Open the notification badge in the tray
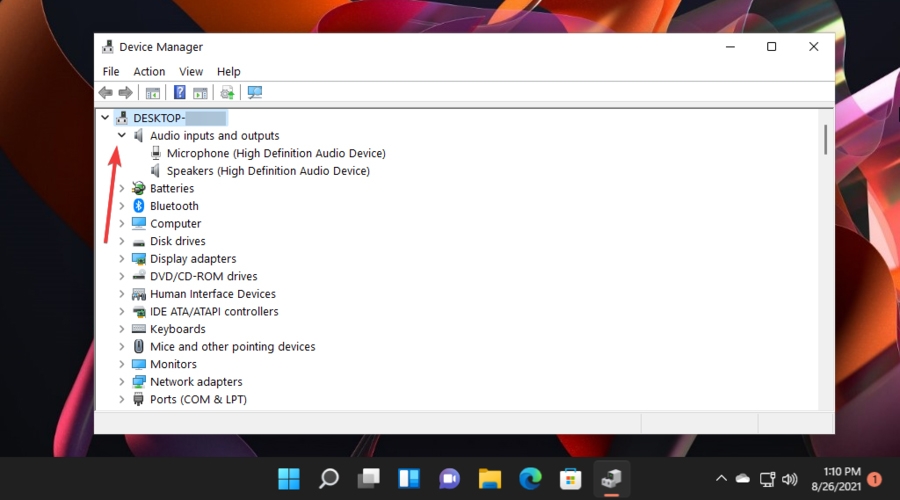900x500 pixels. (x=875, y=479)
